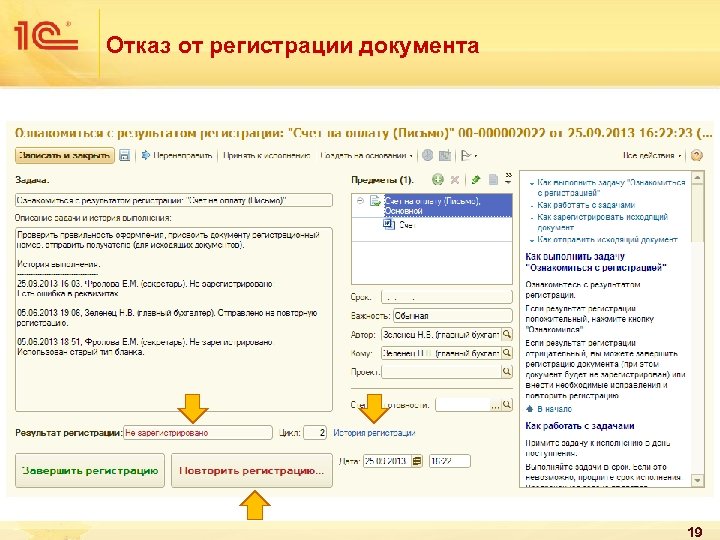Open link Как зарегистрировать исходящий документ
Viewport: 720px width, 540px height.
point(602,222)
